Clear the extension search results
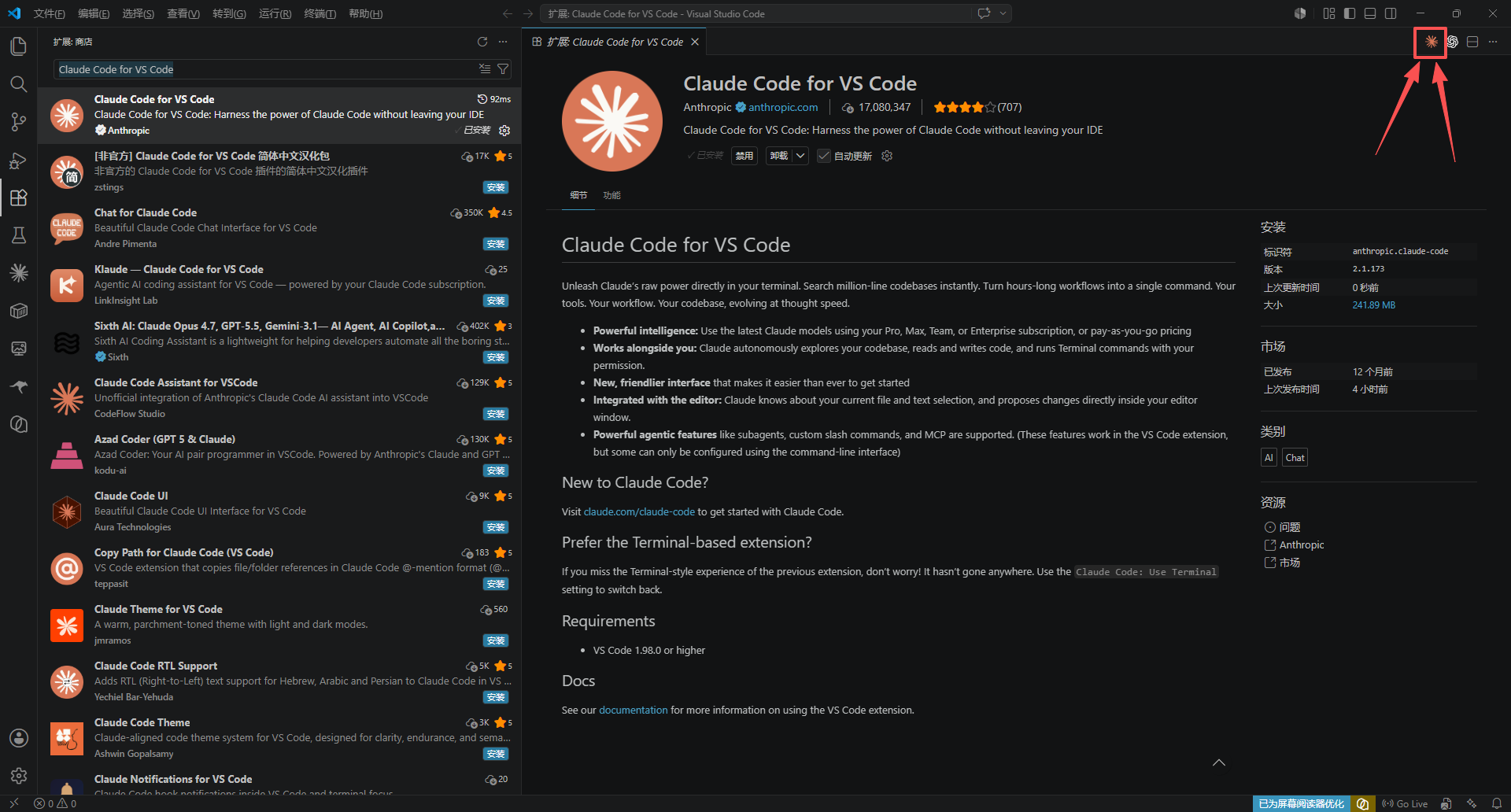This screenshot has height=812, width=1511. [x=485, y=69]
